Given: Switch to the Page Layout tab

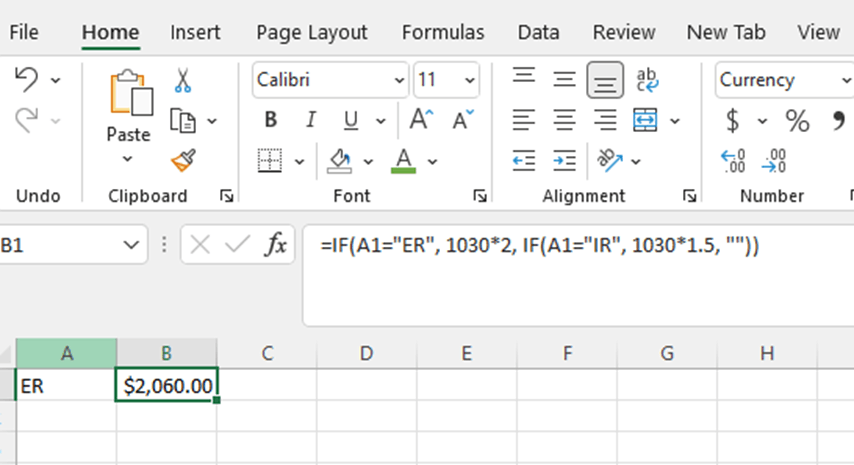Looking at the screenshot, I should (312, 32).
